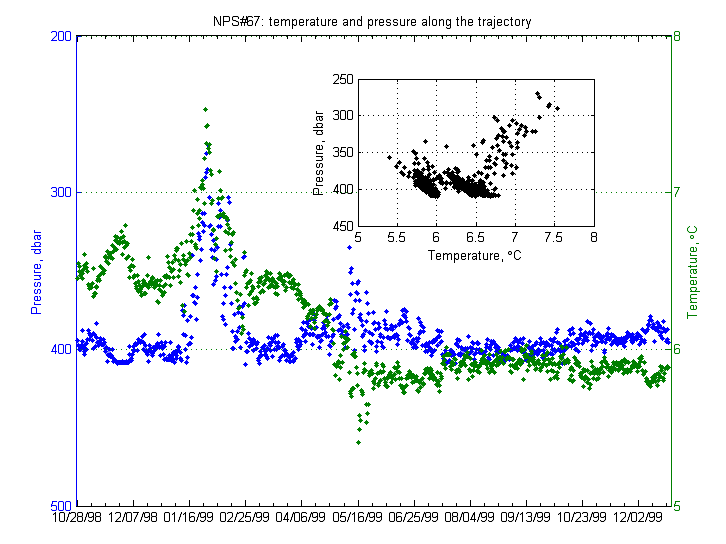Click the 7.5 tick on the inset temperature axis
Viewport: 726px width, 544px height.
tap(553, 238)
